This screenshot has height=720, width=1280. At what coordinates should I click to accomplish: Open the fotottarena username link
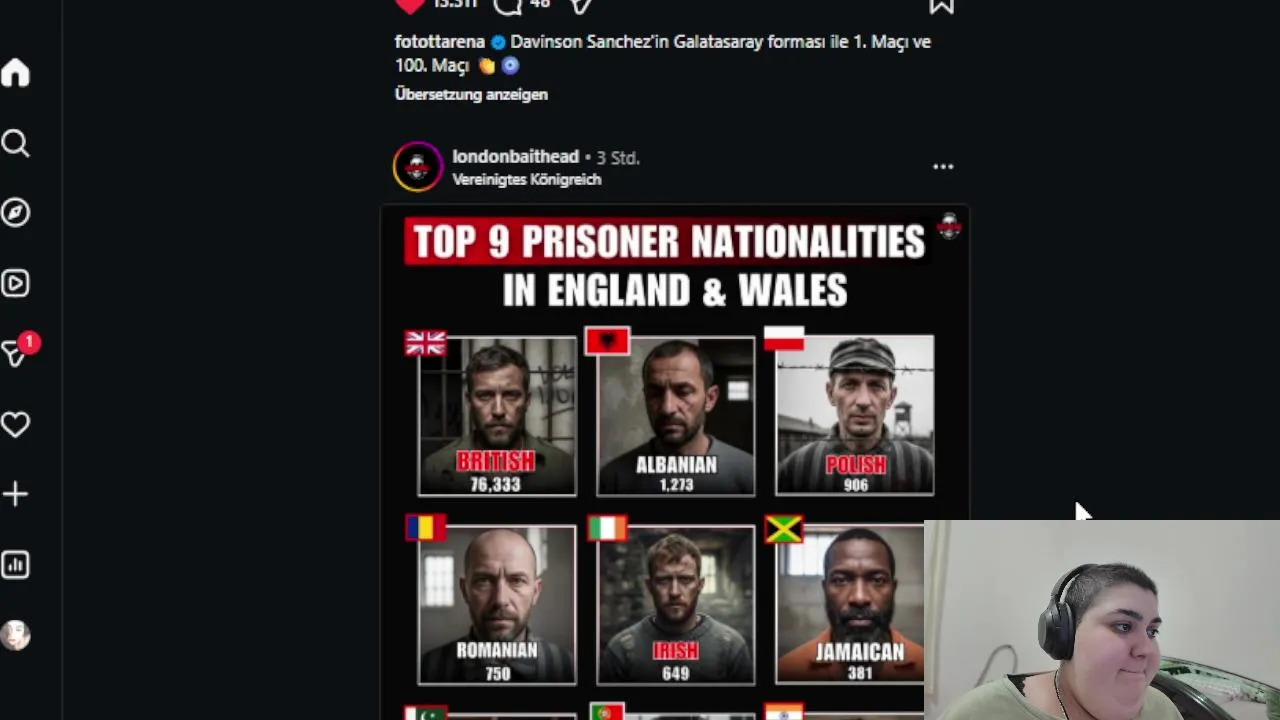click(x=439, y=42)
